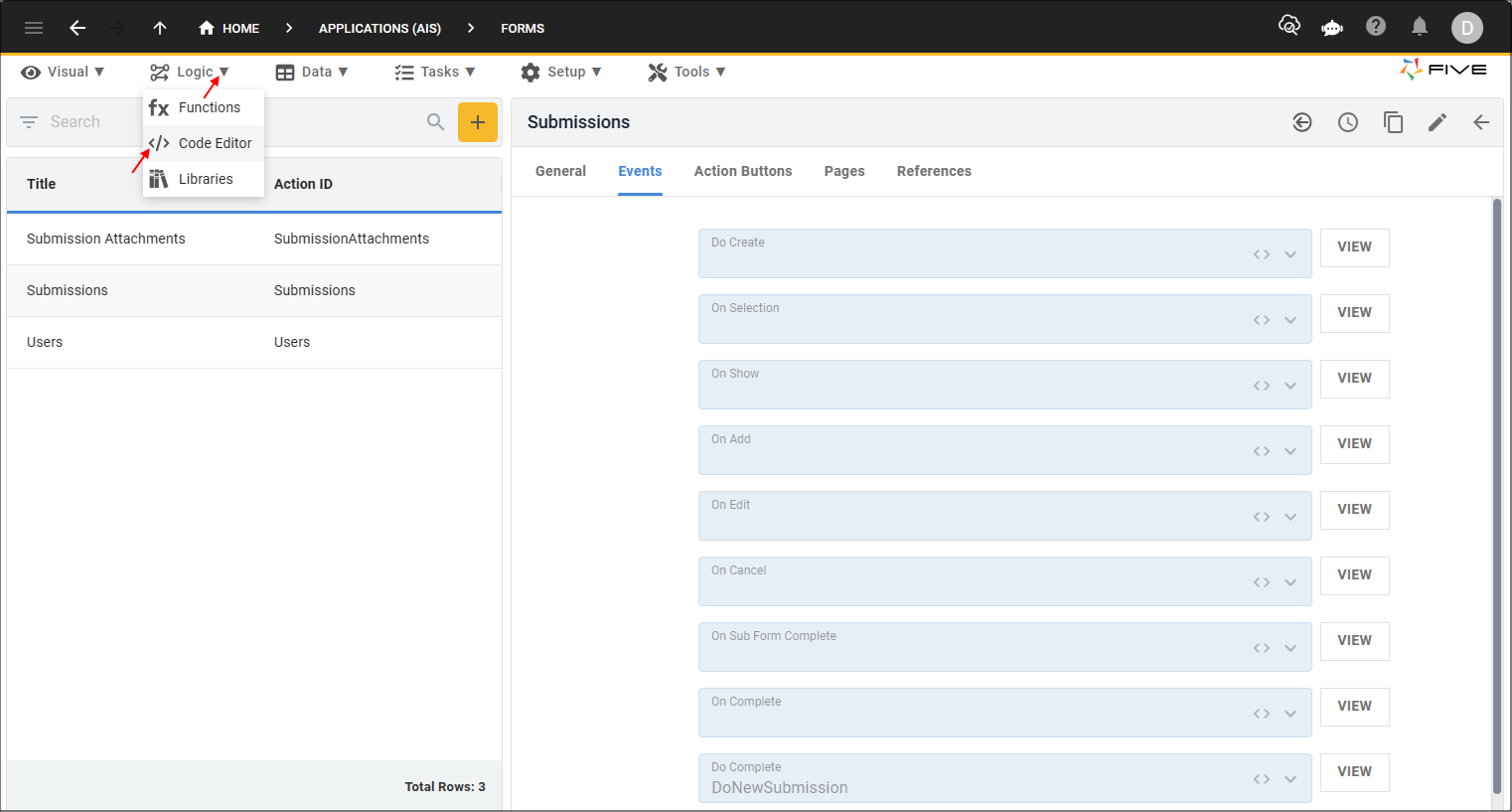Click the magnifier search icon
Screen dimensions: 1512x812
[x=435, y=121]
